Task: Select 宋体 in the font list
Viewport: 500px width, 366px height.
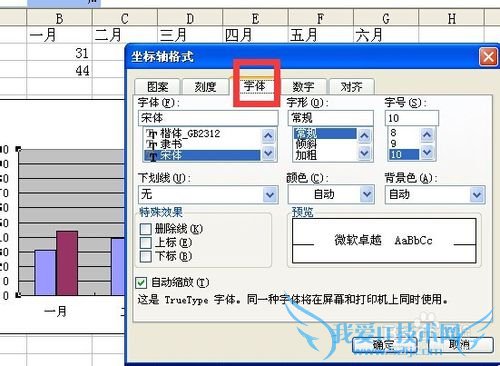Action: [x=202, y=155]
